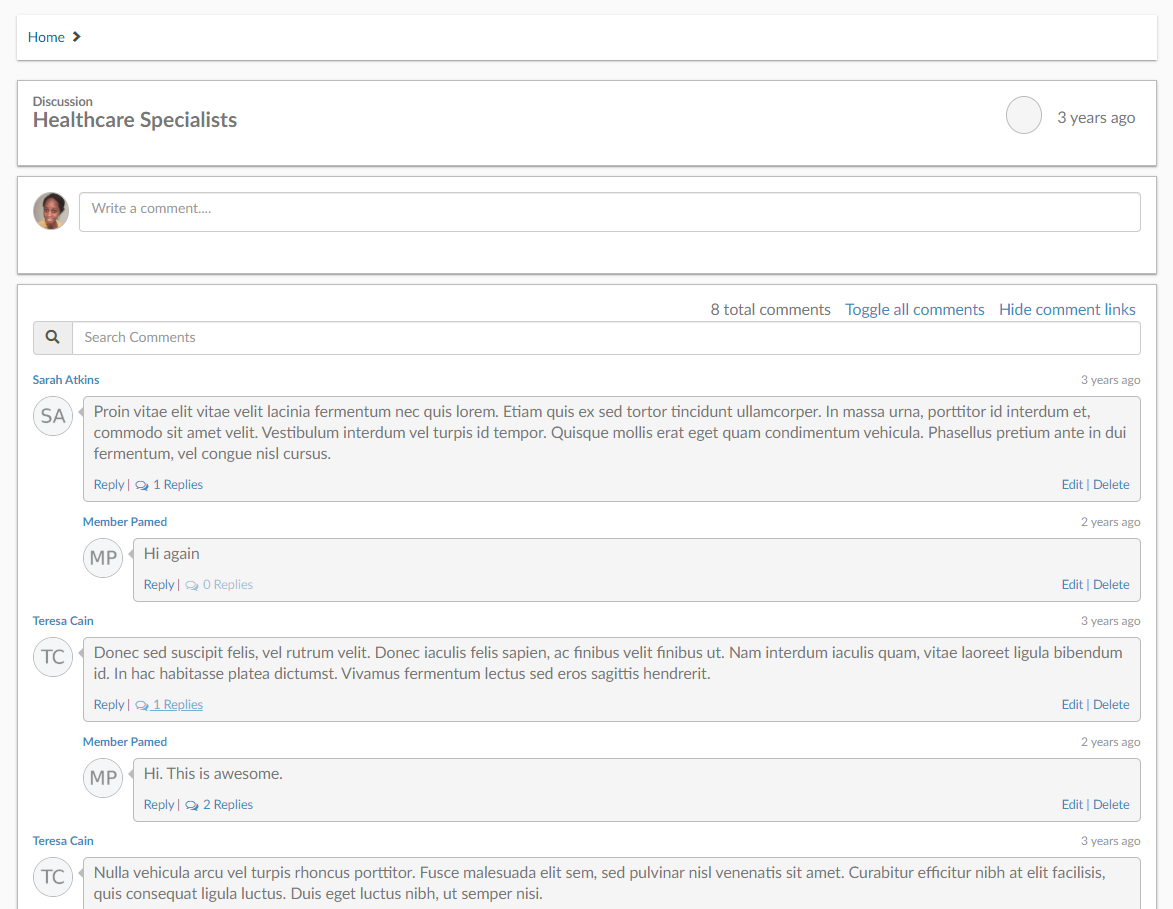Click the user photo avatar near comment box
This screenshot has height=909, width=1173.
(x=51, y=211)
